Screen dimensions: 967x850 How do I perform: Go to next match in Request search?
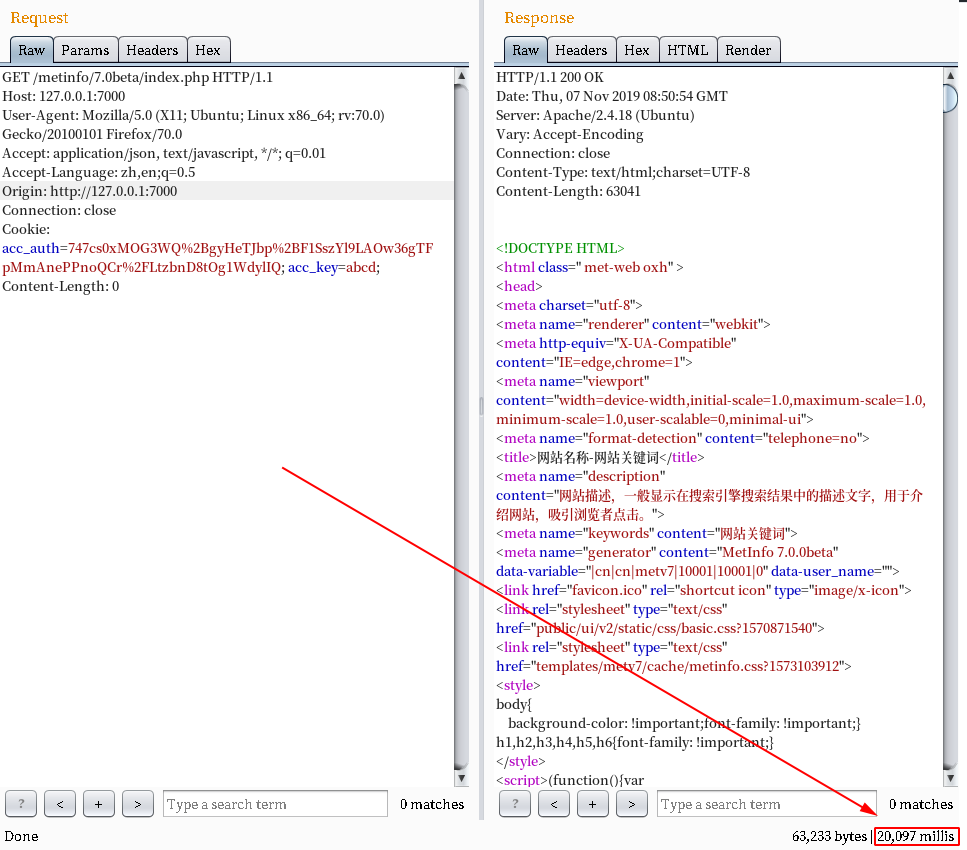[x=138, y=804]
